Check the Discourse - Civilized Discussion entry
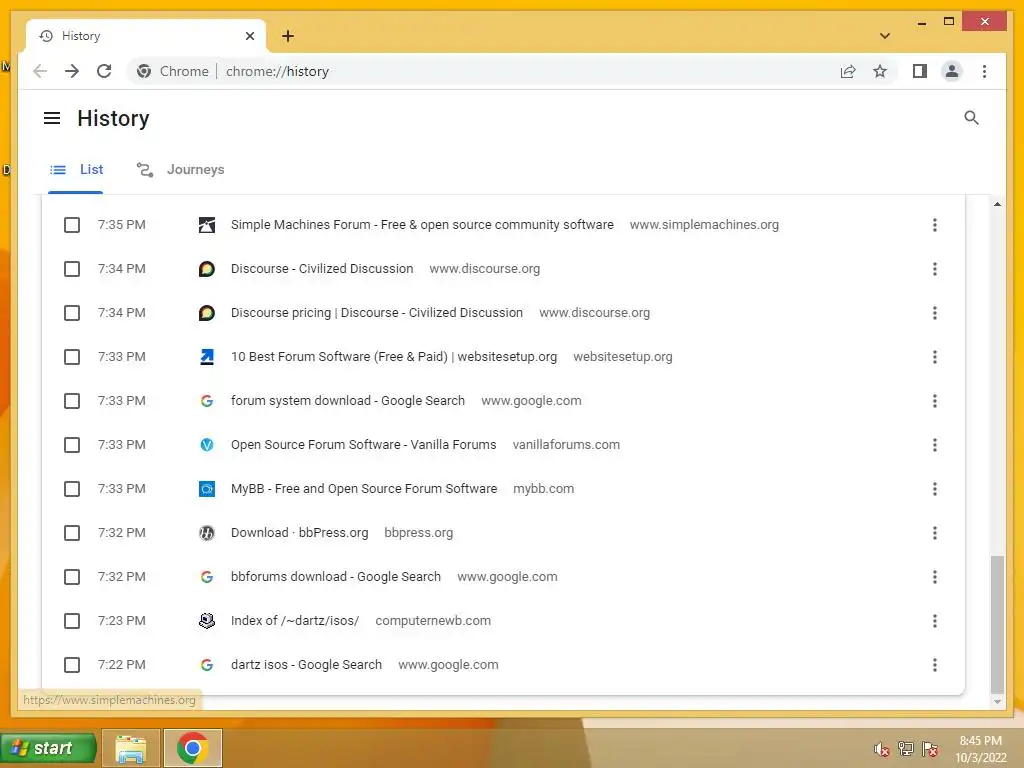This screenshot has width=1024, height=768. [72, 269]
